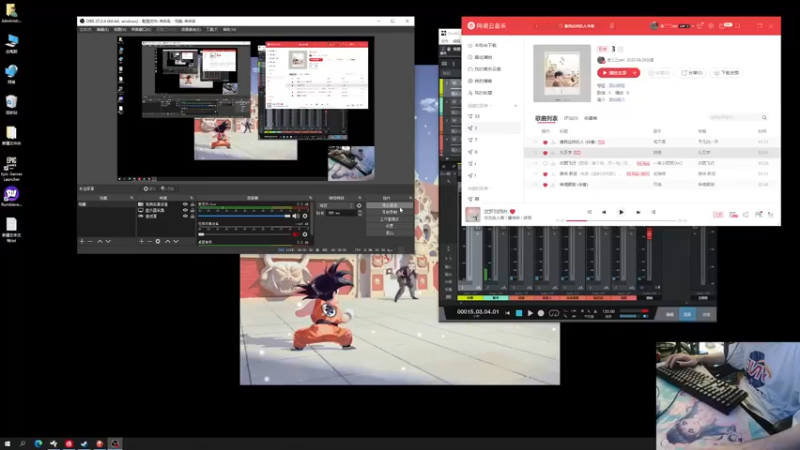Click the stop button in DAW transport
The height and width of the screenshot is (450, 800).
519,313
